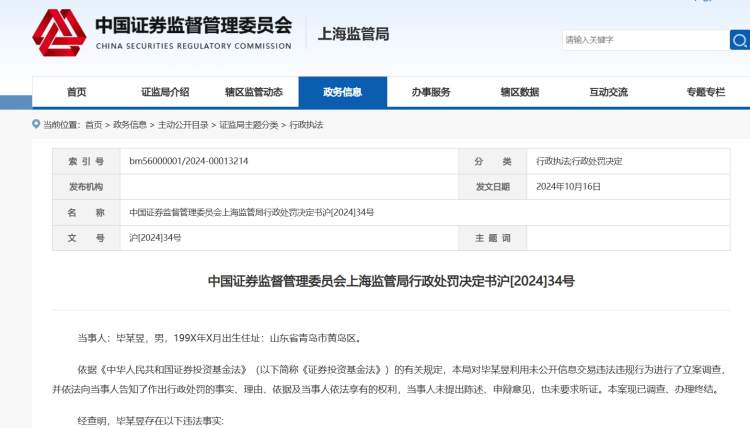Select the 互动交流 navigation item
This screenshot has height=428, width=750.
(x=608, y=92)
